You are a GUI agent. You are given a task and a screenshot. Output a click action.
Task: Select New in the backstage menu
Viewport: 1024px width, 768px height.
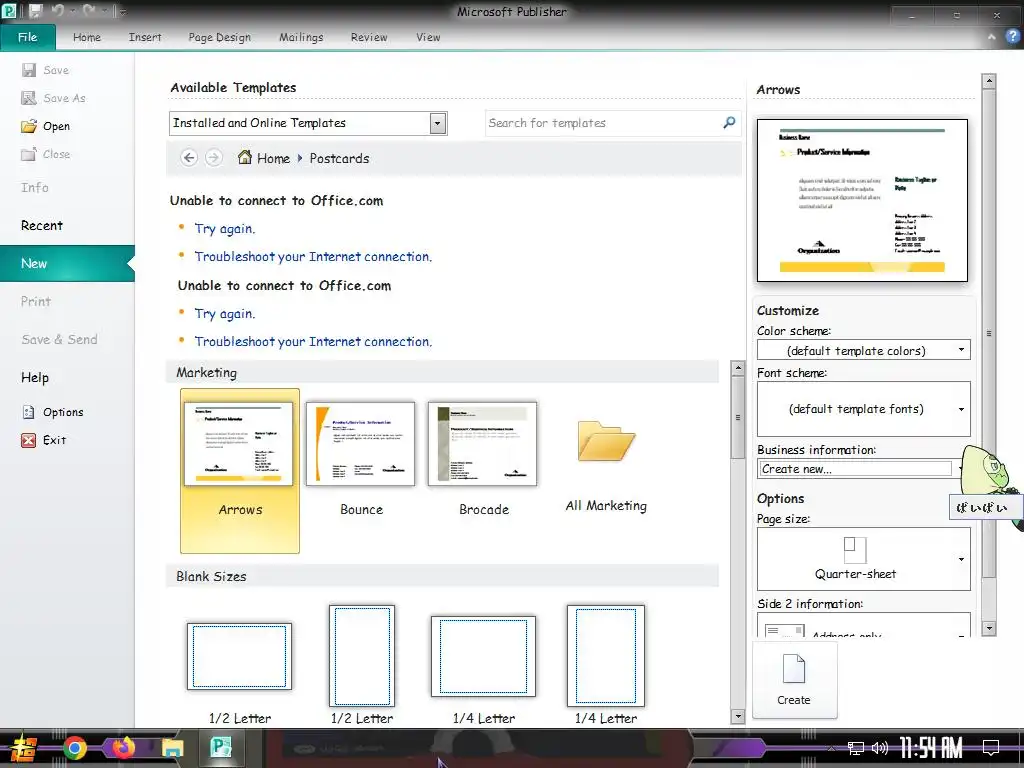[x=67, y=263]
